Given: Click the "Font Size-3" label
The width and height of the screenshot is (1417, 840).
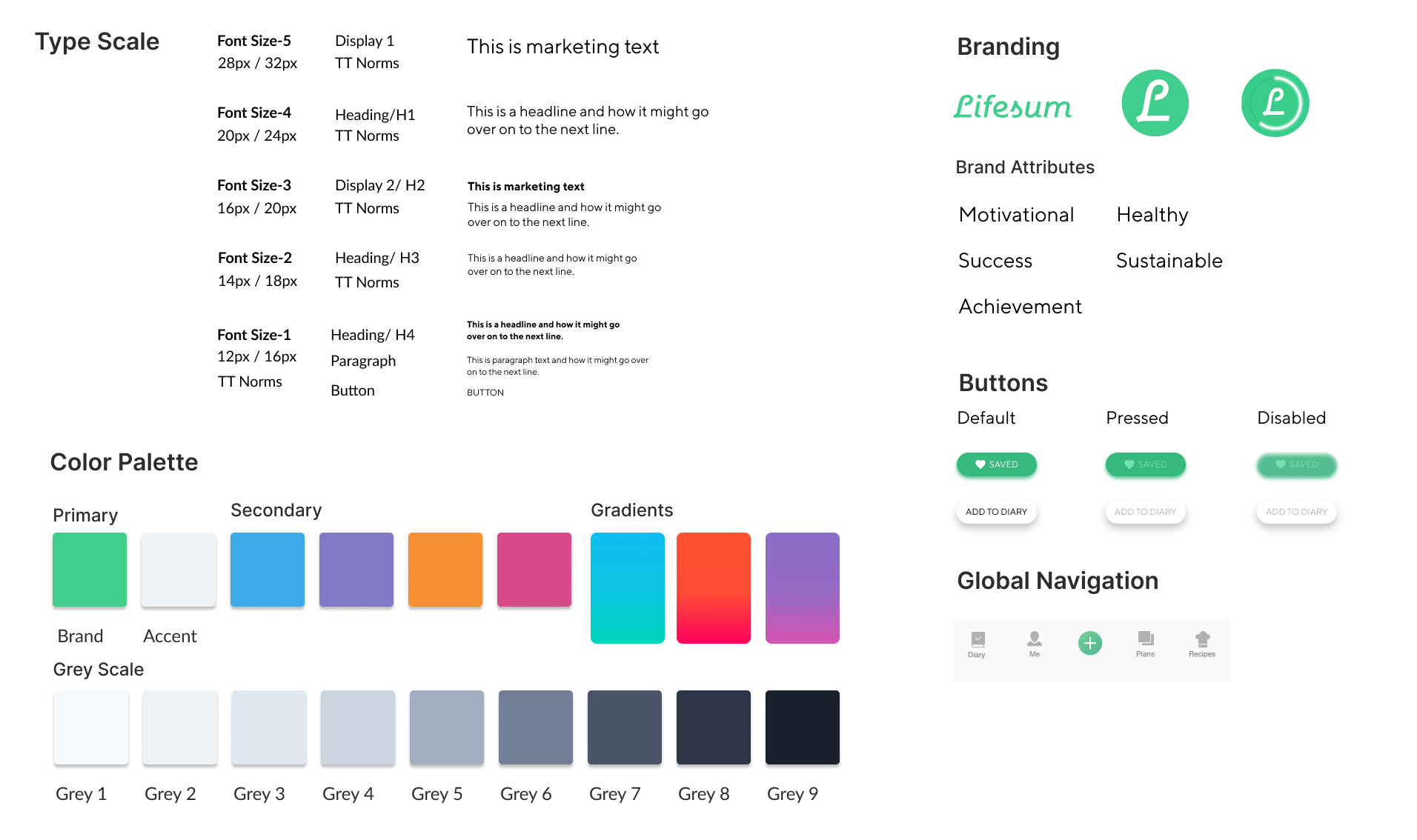Looking at the screenshot, I should (254, 185).
